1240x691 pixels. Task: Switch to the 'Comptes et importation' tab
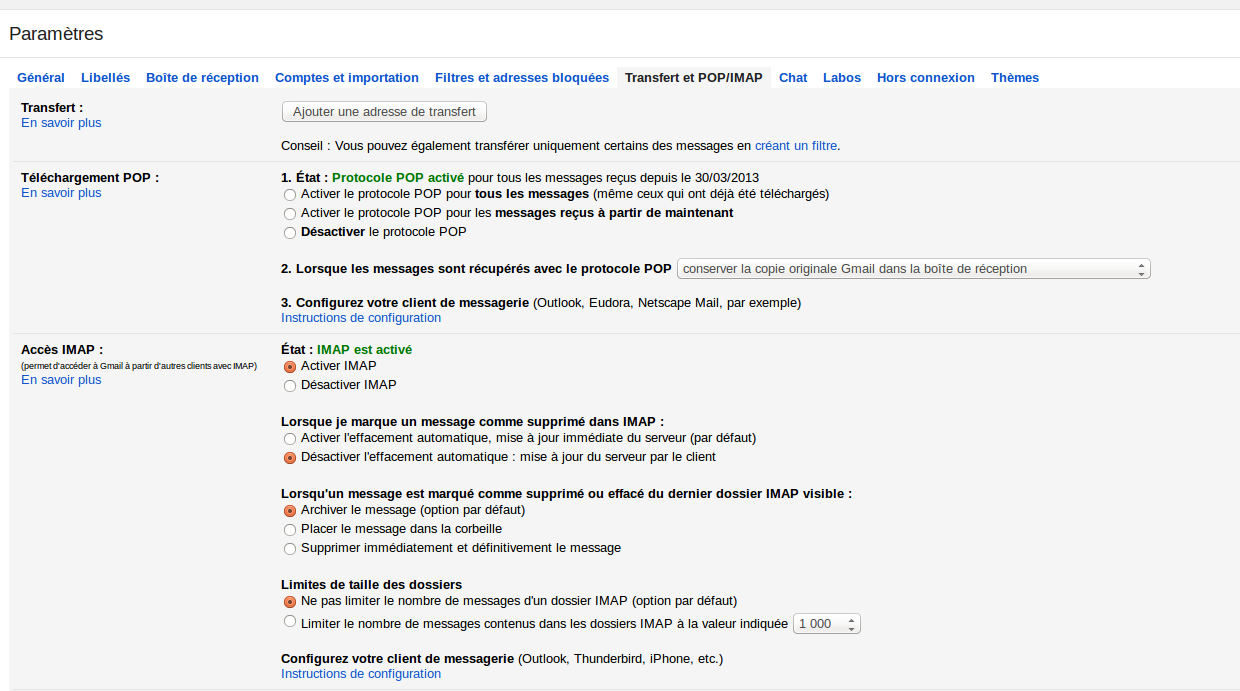click(x=346, y=78)
